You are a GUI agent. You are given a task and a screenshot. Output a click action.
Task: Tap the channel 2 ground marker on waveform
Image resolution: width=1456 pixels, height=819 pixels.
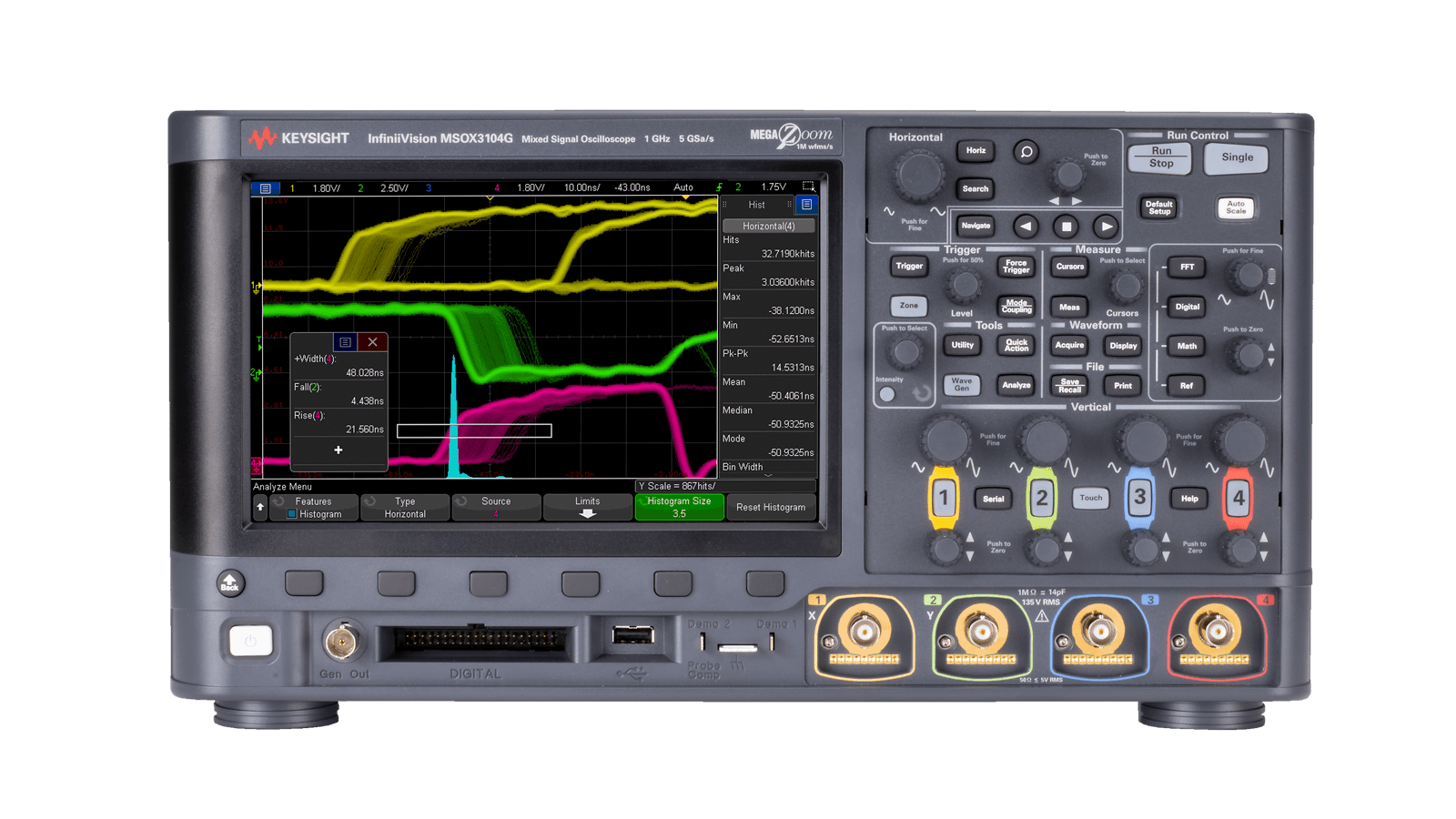[256, 372]
